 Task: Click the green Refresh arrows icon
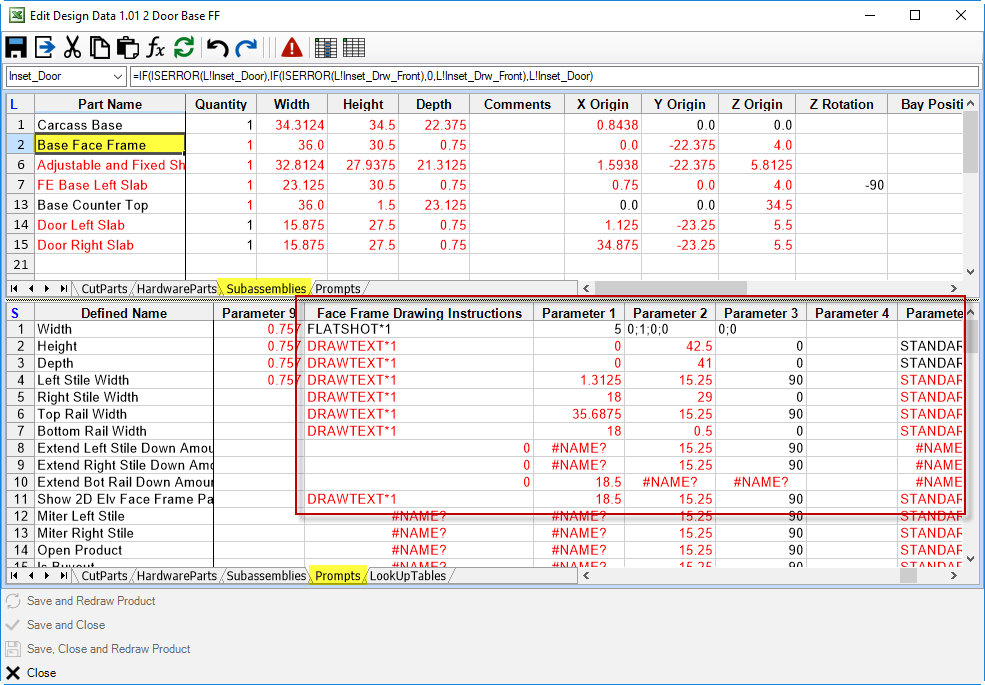[x=183, y=48]
